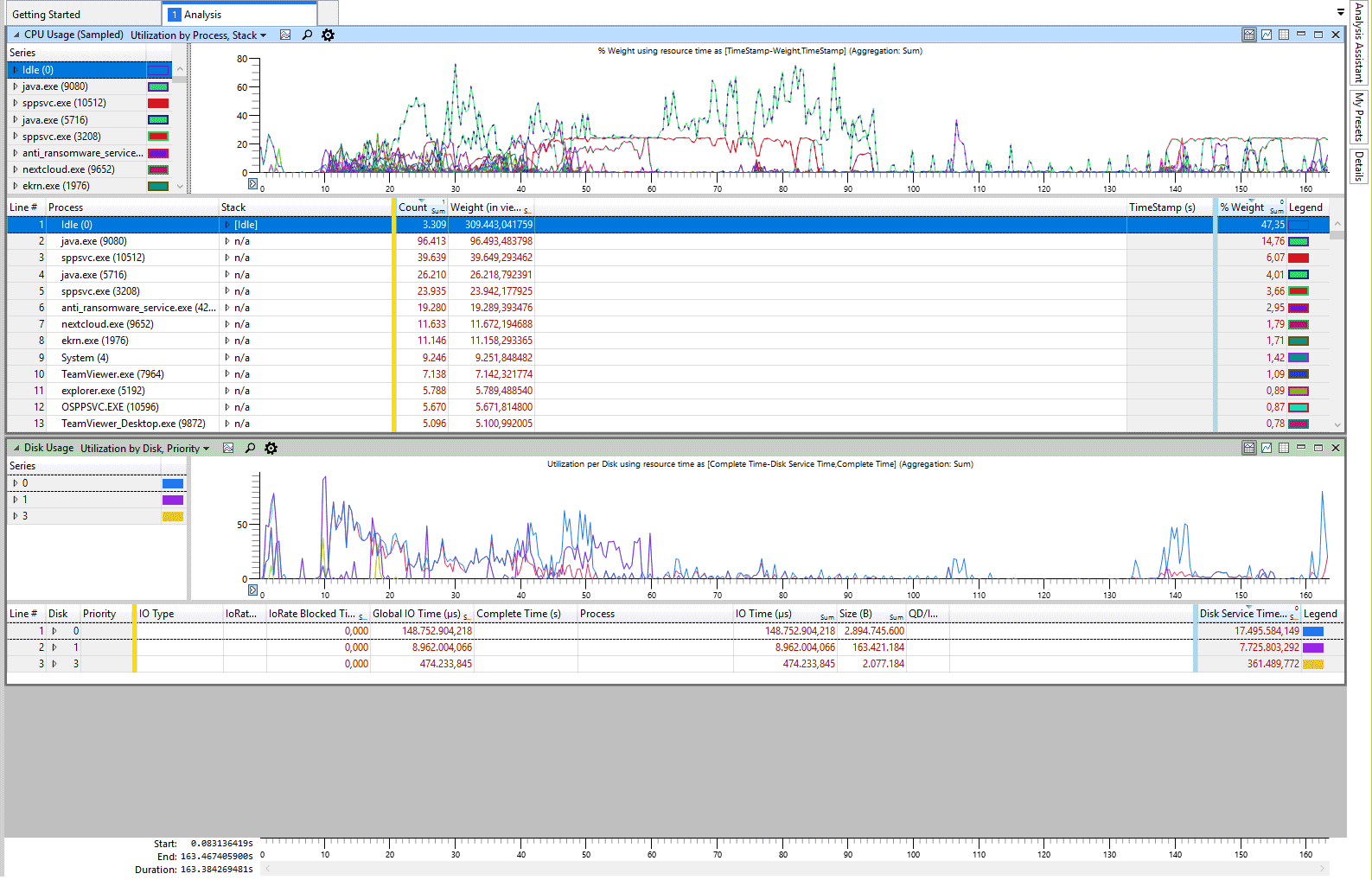Image resolution: width=1372 pixels, height=880 pixels.
Task: Maximize the CPU Usage panel
Action: 1318,35
